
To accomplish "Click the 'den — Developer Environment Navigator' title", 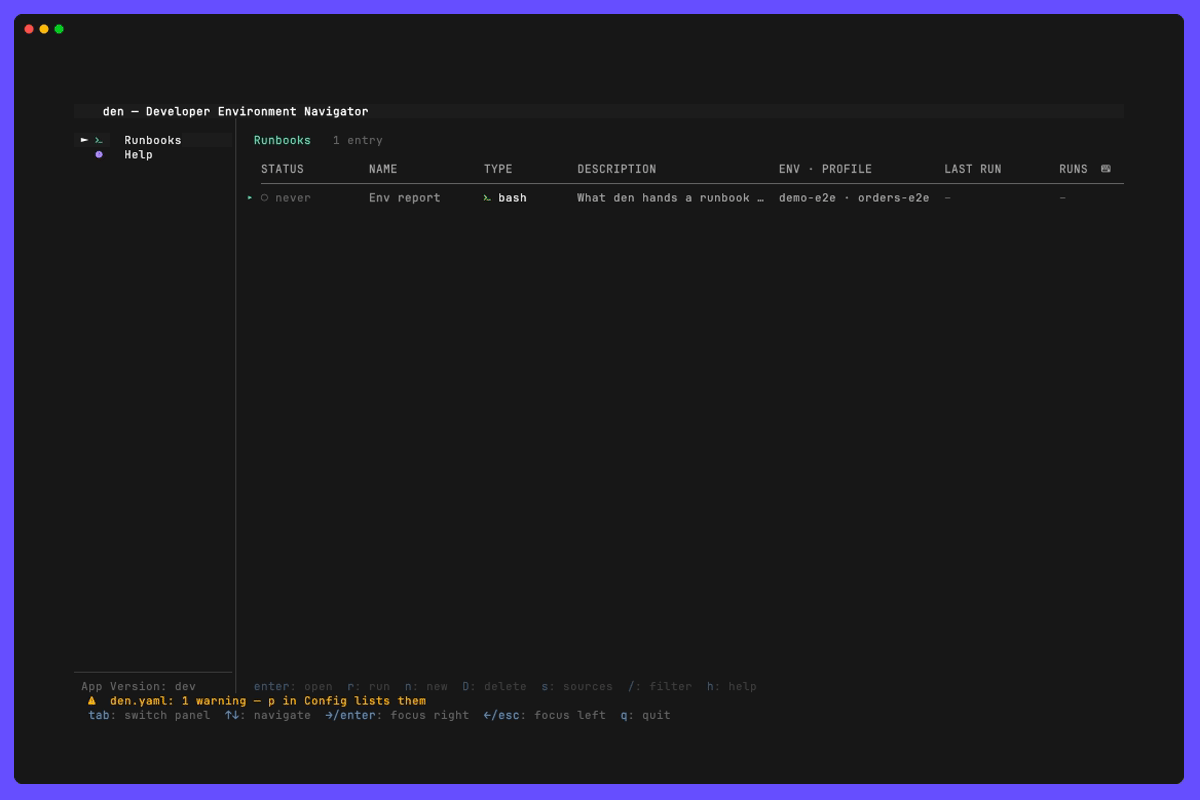I will [x=235, y=111].
